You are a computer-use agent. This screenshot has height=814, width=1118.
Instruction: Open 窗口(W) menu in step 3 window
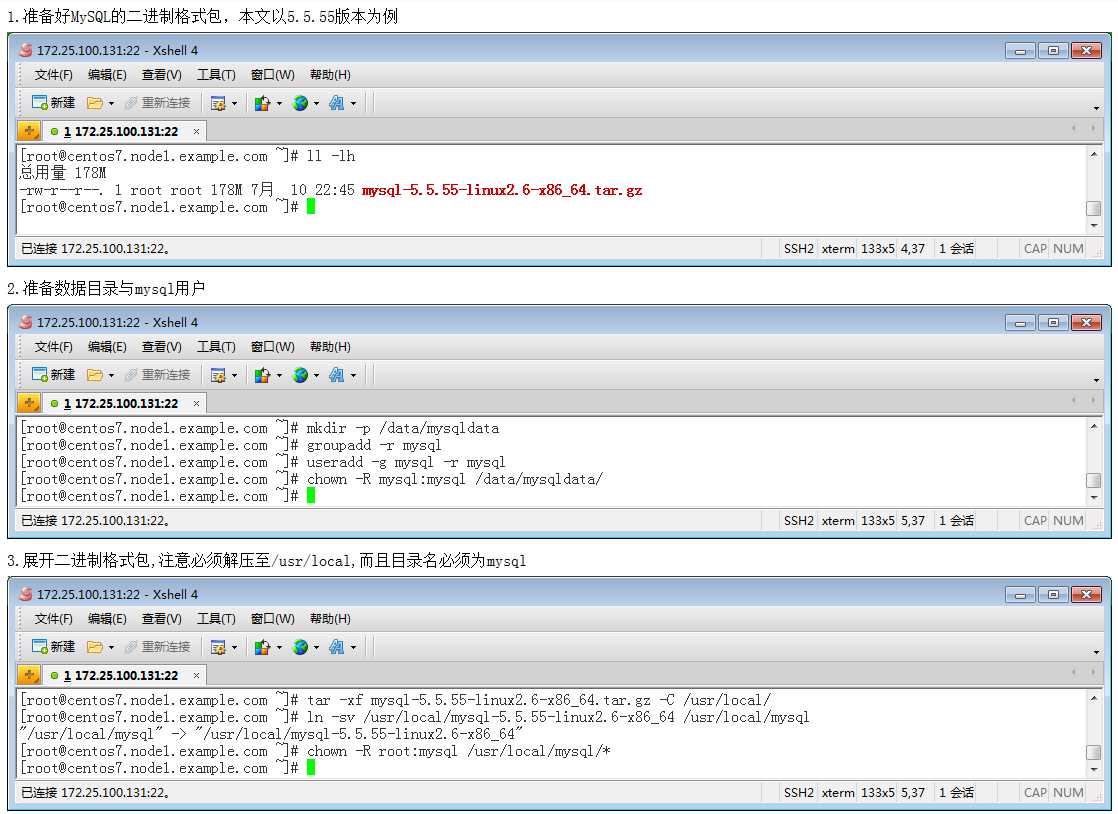click(272, 619)
